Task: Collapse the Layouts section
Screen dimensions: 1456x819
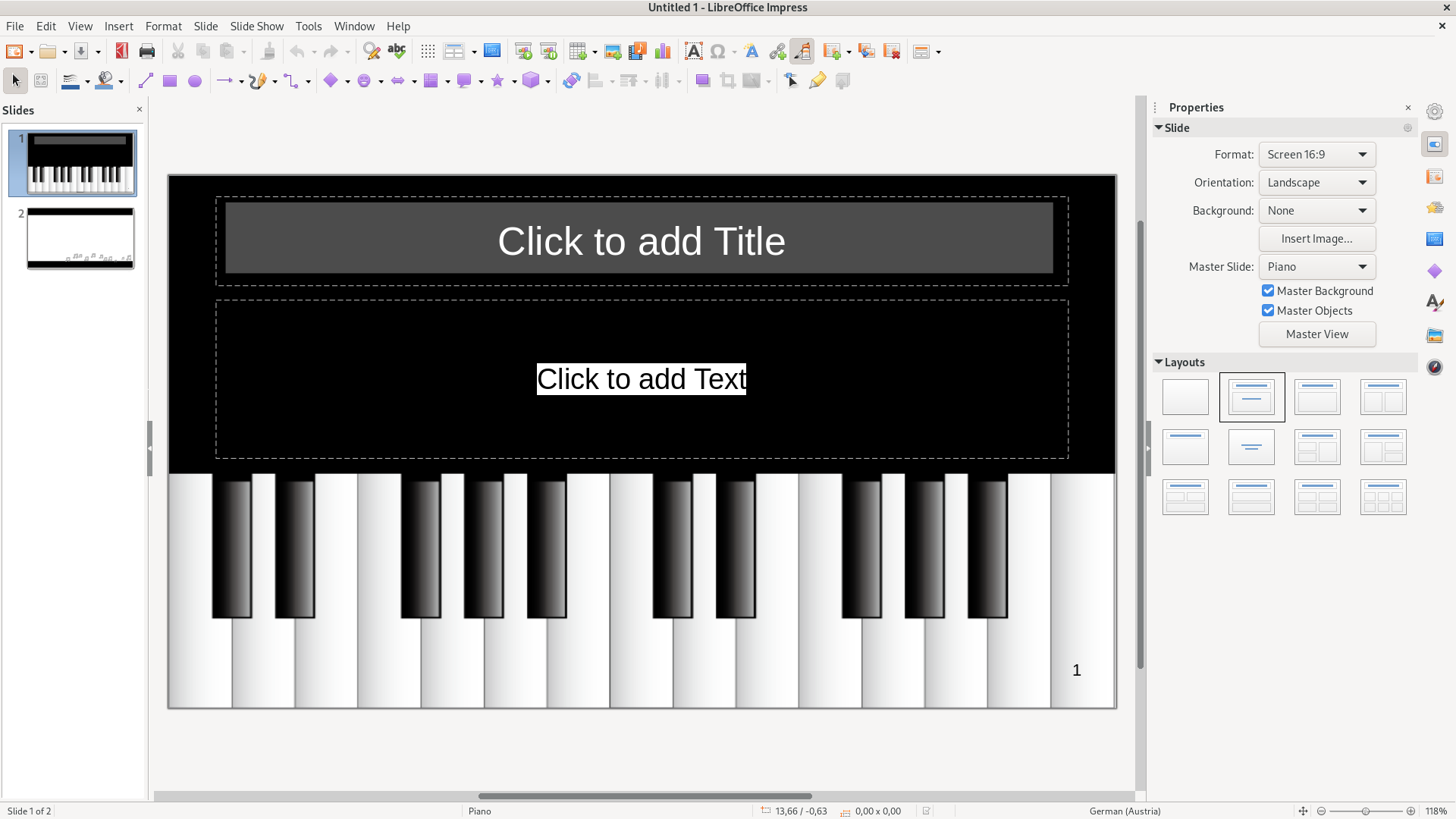Action: coord(1159,362)
